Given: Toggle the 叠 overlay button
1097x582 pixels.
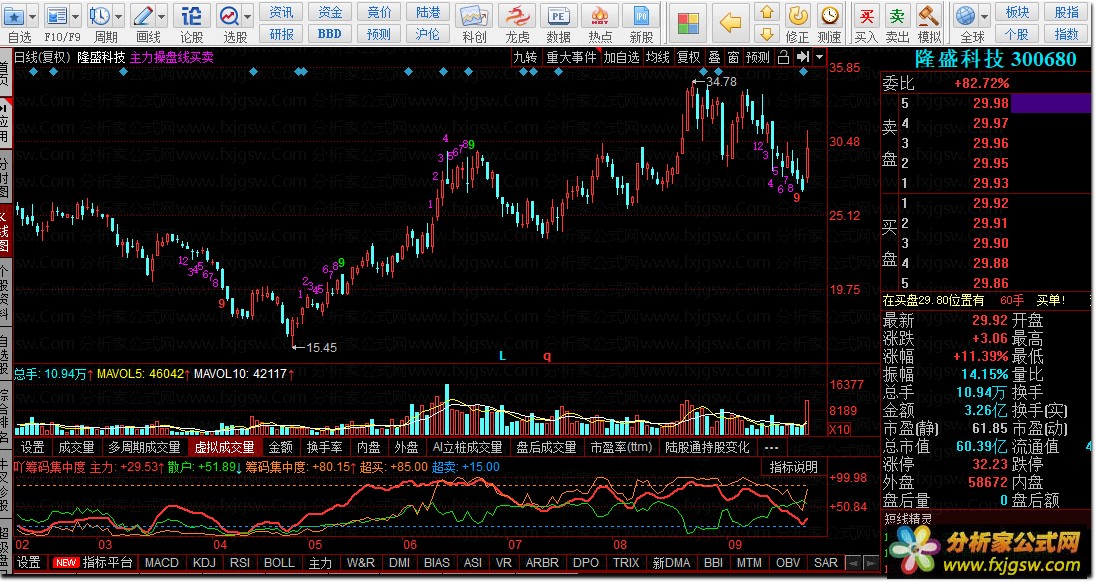Looking at the screenshot, I should click(x=714, y=57).
